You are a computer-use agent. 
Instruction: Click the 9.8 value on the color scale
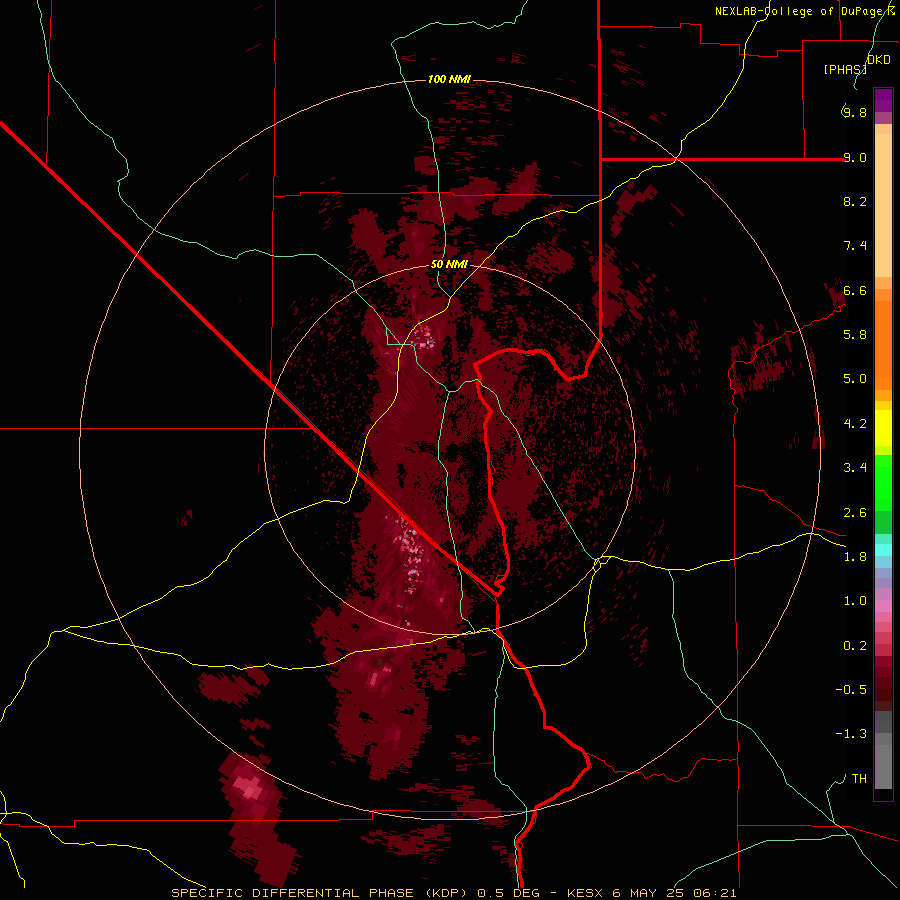(x=855, y=112)
